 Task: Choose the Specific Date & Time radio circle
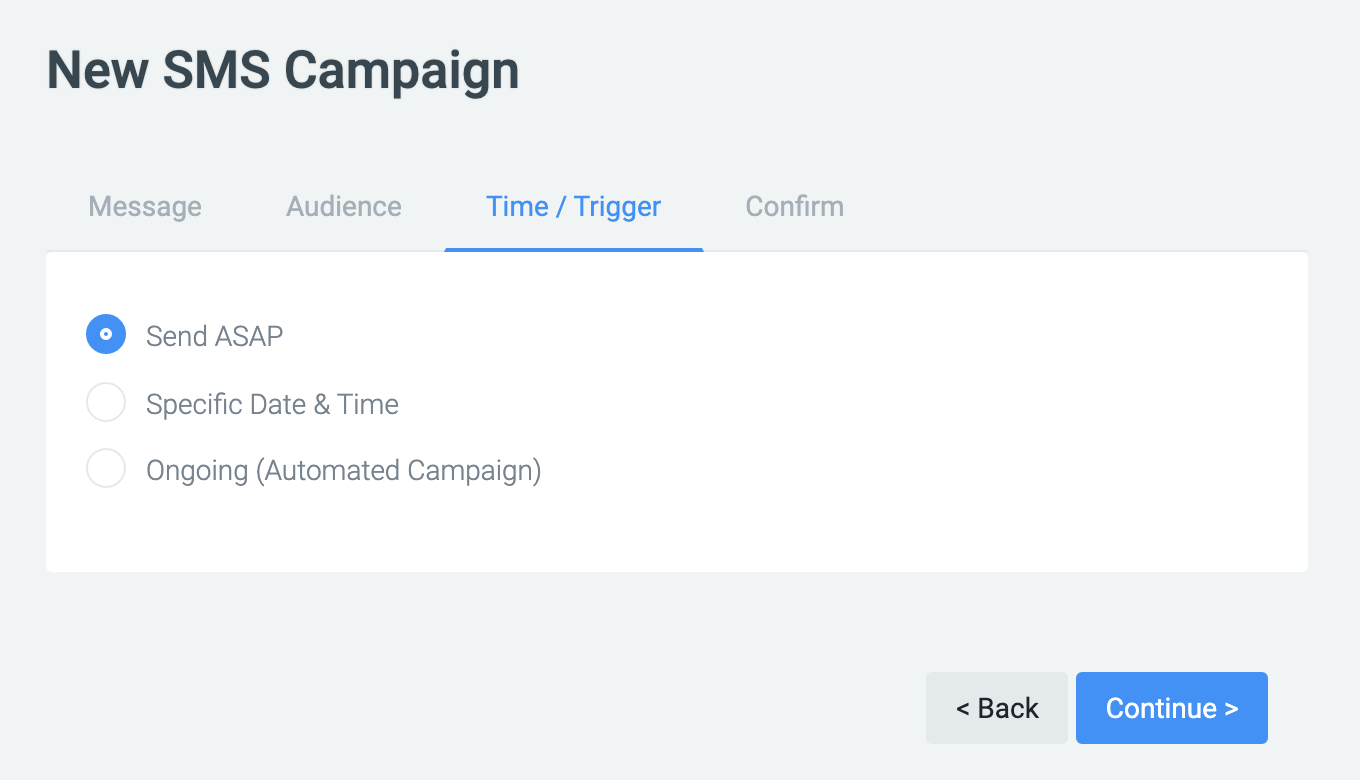click(106, 403)
